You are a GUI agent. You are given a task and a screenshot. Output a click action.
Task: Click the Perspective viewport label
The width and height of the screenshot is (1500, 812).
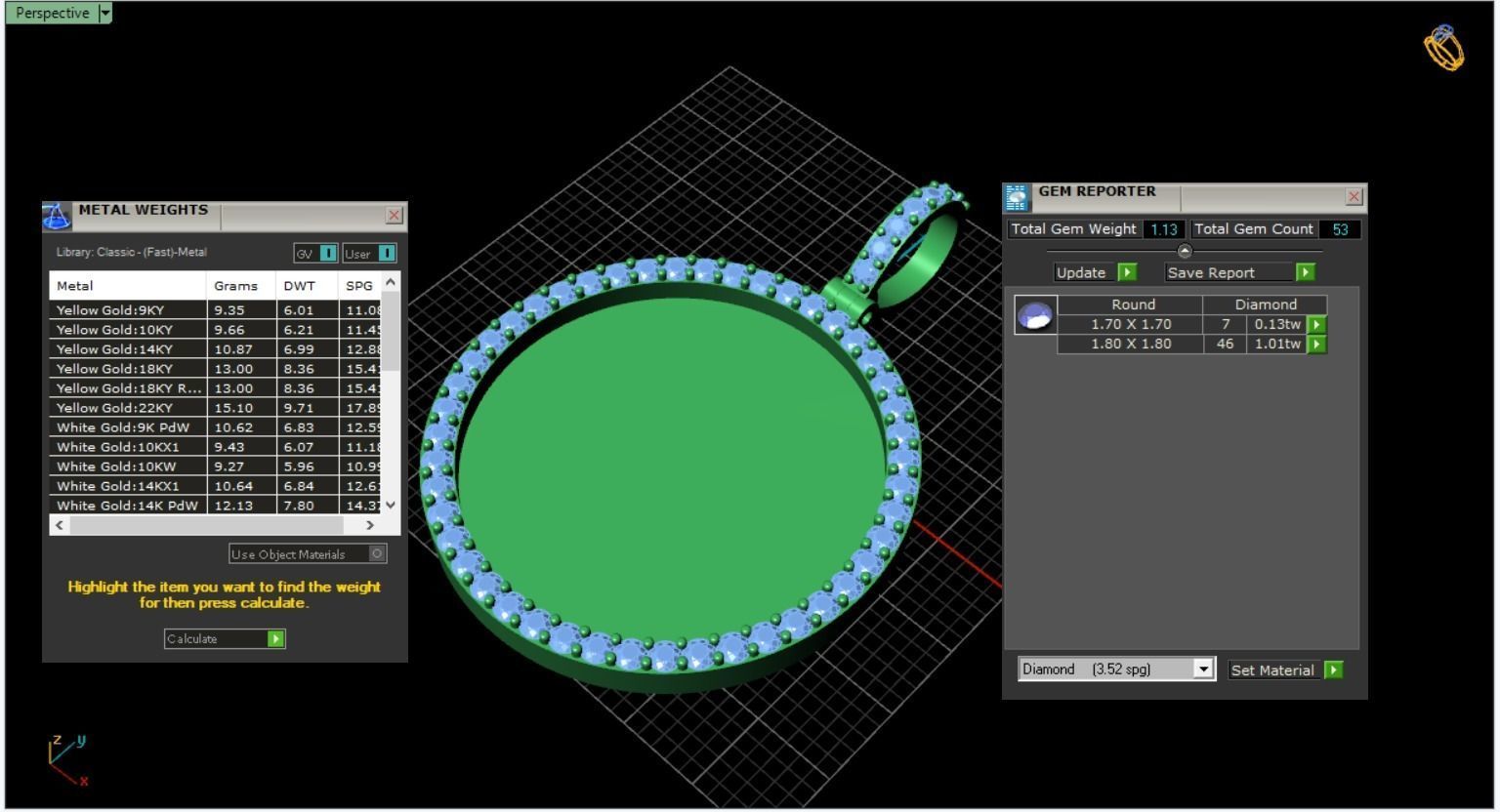(52, 13)
